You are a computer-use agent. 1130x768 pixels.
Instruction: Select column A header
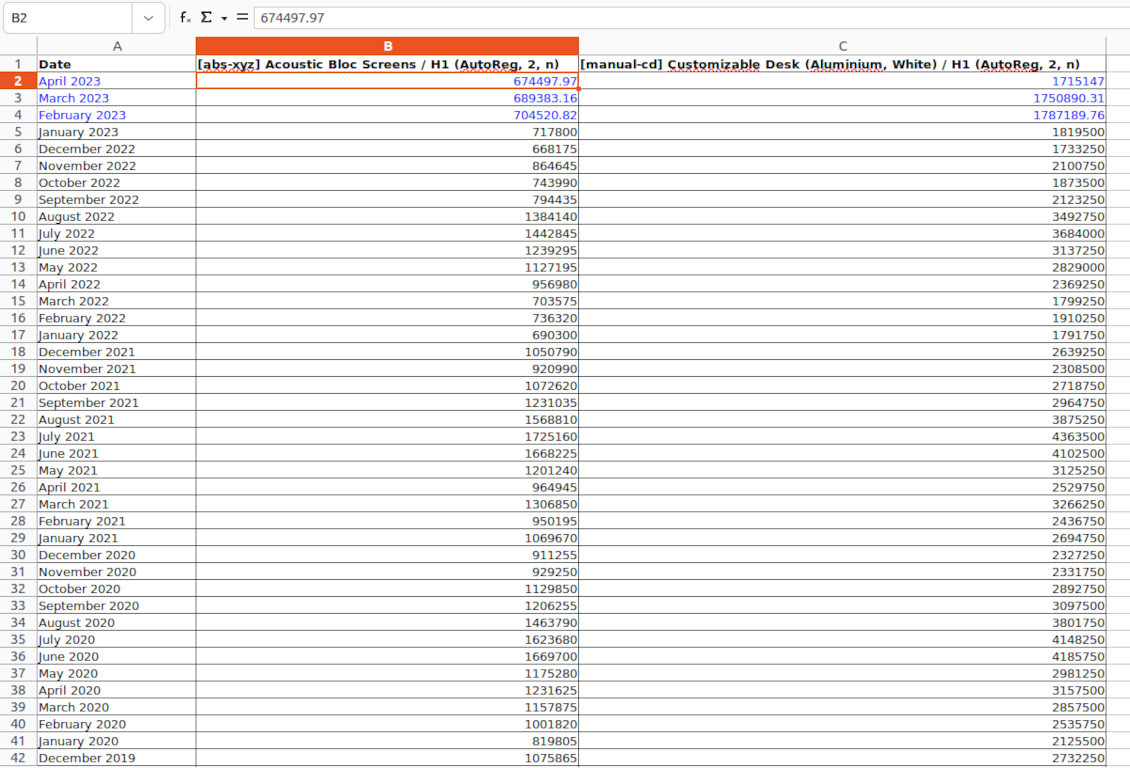pyautogui.click(x=117, y=46)
